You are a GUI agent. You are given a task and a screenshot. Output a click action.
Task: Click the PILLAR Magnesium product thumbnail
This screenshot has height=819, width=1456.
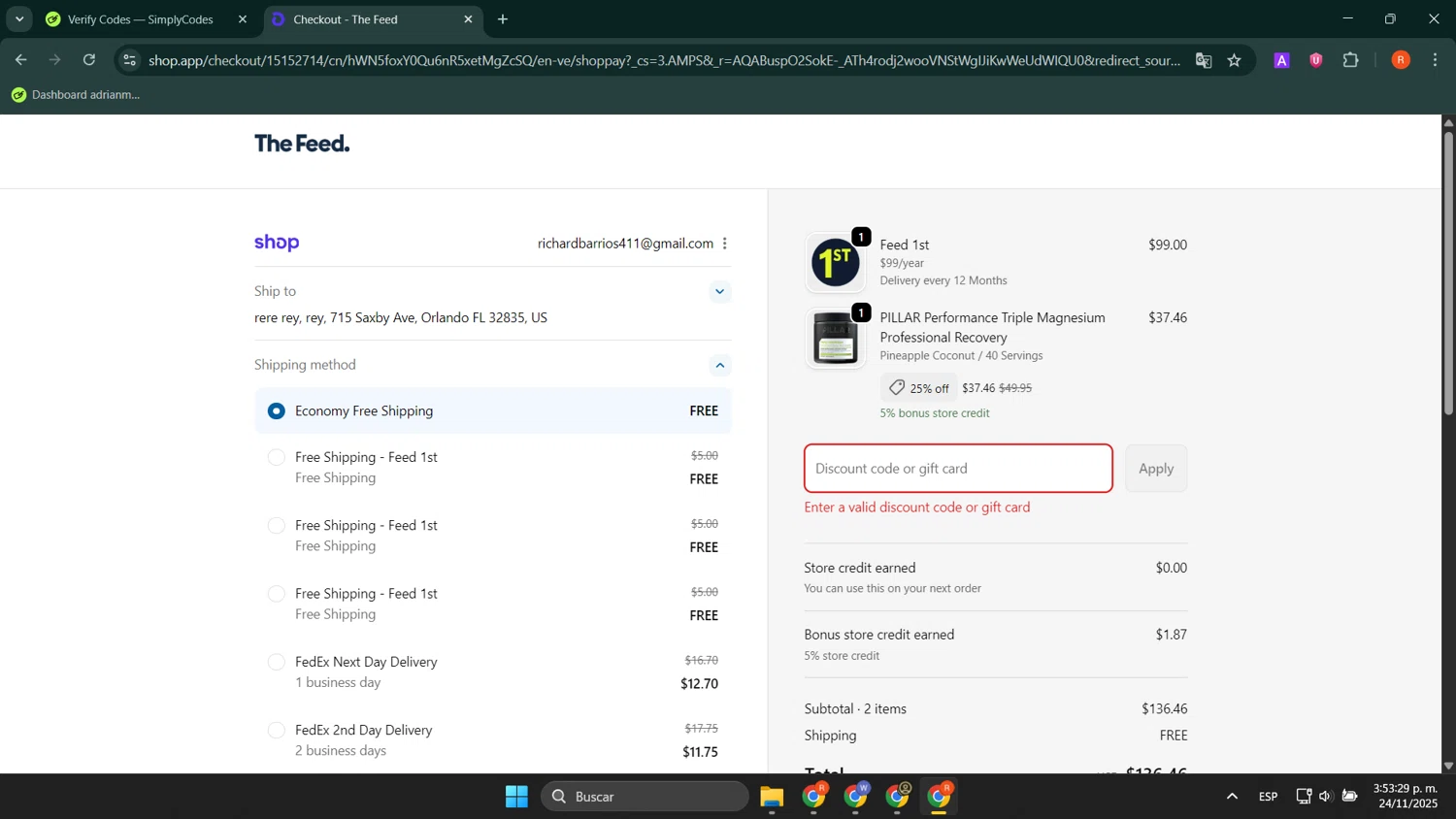coord(836,339)
